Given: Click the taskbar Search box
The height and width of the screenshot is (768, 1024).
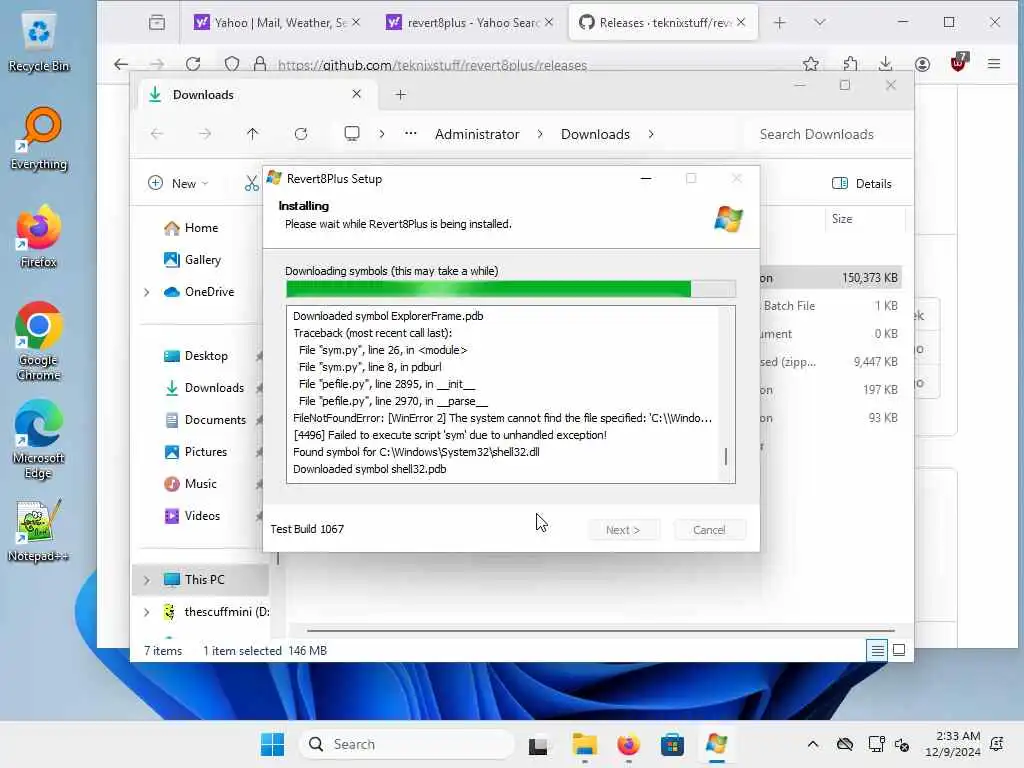Looking at the screenshot, I should [407, 744].
